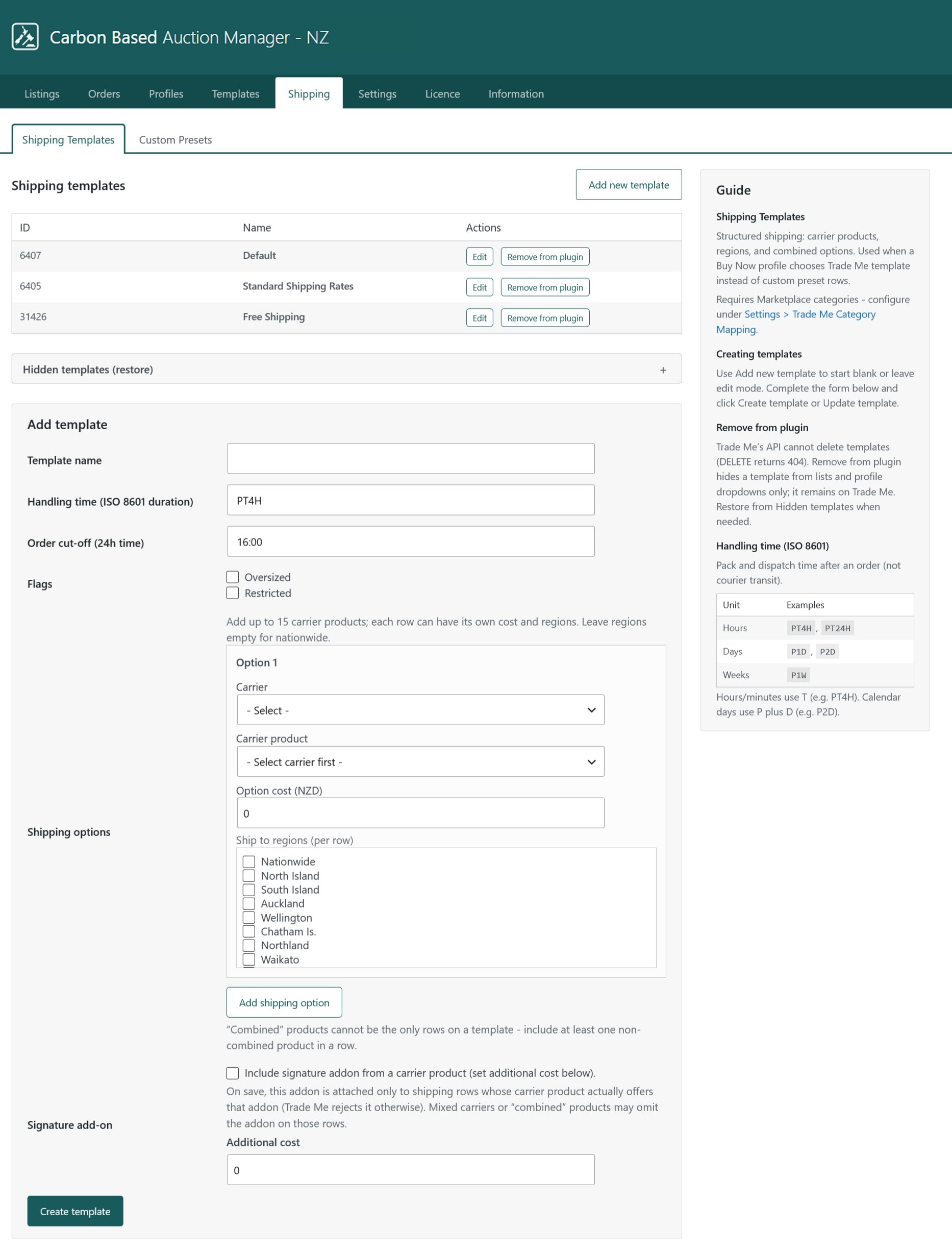Expand Hidden templates with plus icon
952x1254 pixels.
(x=663, y=370)
